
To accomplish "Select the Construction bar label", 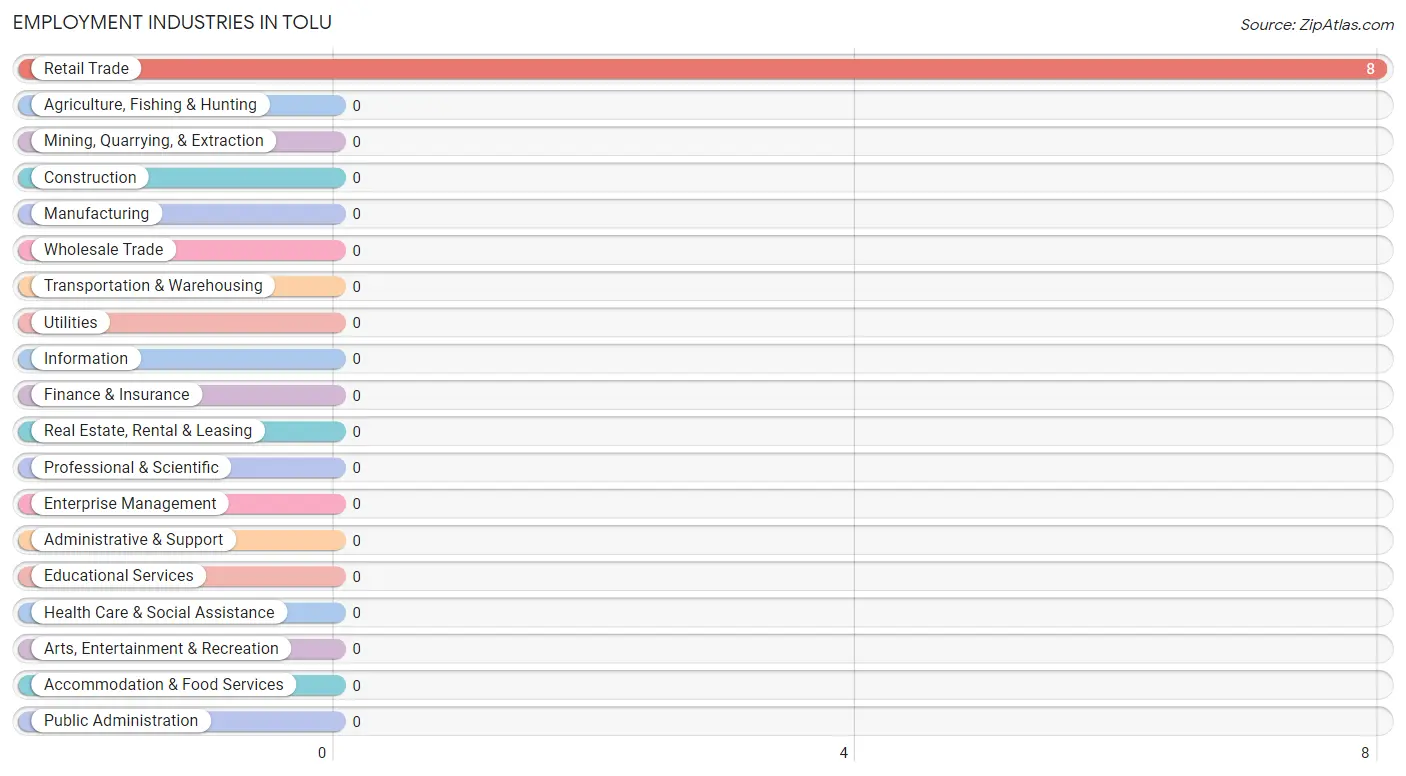I will tap(90, 178).
